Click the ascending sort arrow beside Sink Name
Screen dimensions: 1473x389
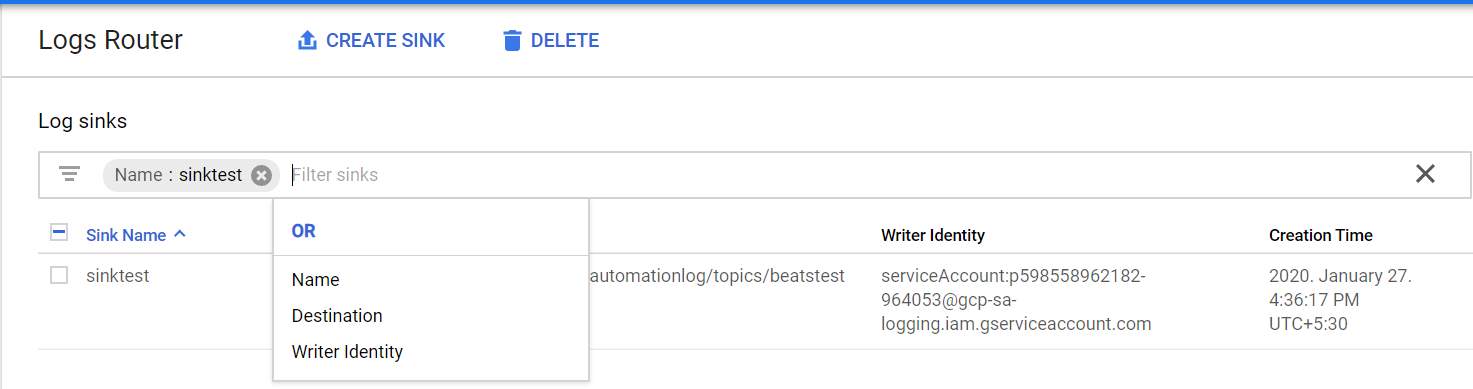pyautogui.click(x=180, y=234)
